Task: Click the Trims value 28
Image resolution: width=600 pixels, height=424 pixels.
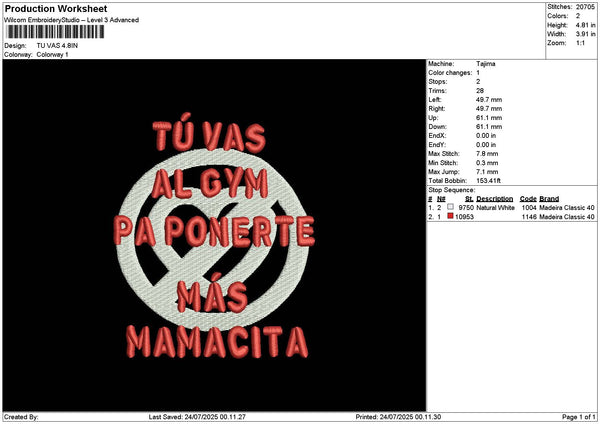Action: (480, 91)
